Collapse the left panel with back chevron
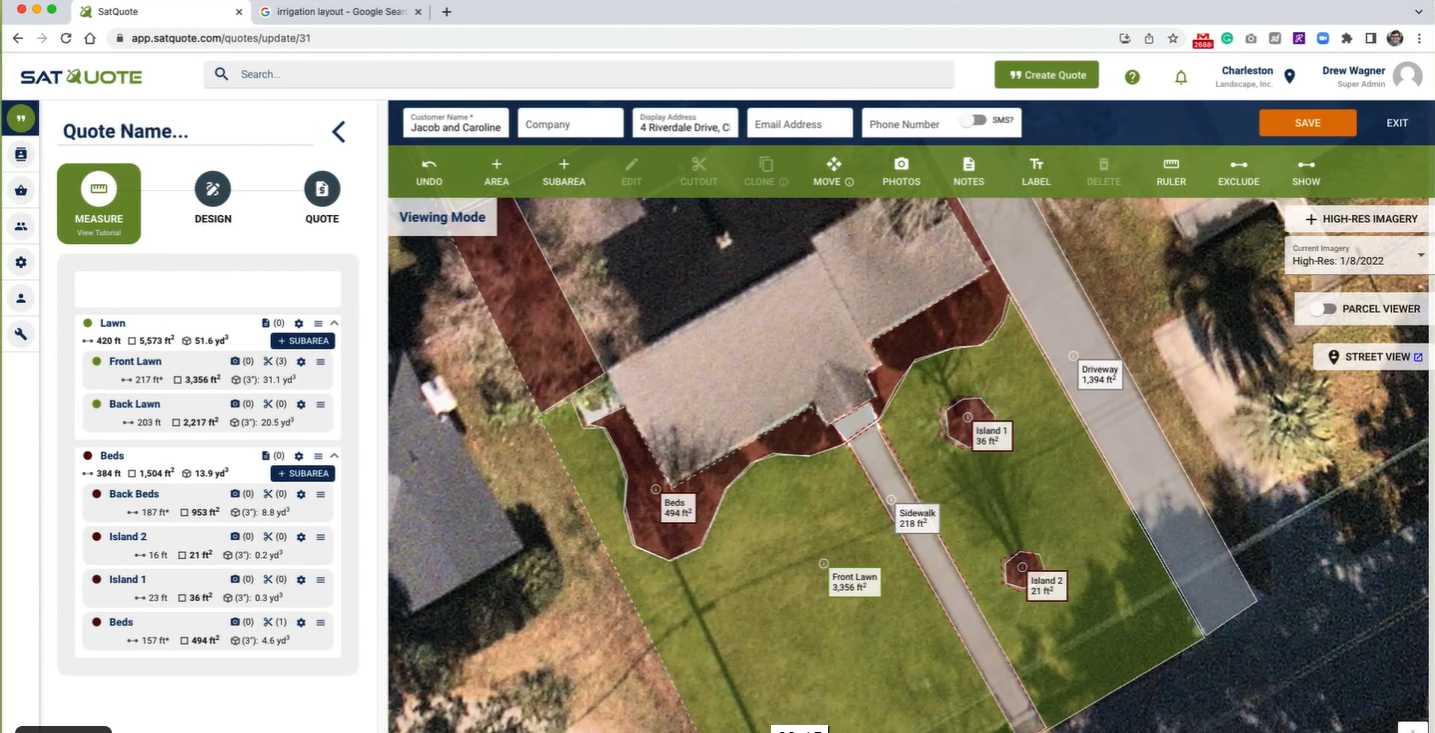 339,132
